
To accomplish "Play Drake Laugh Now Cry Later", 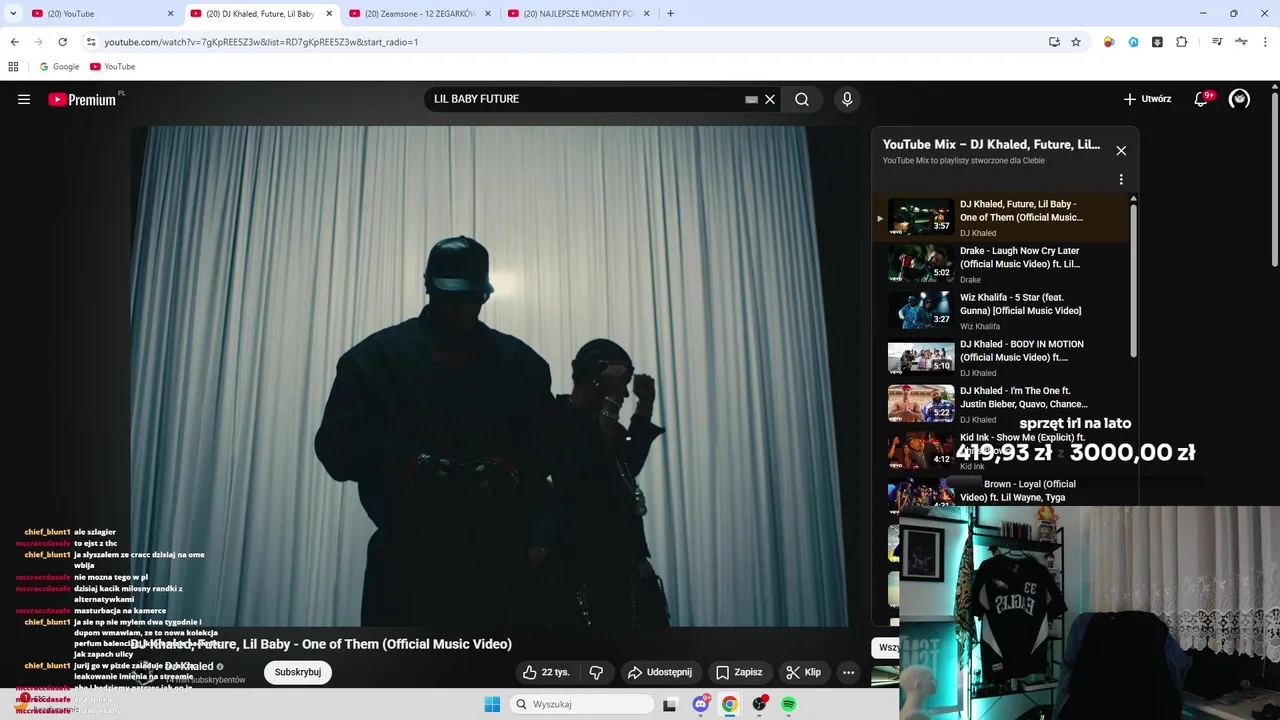I will click(x=1003, y=264).
